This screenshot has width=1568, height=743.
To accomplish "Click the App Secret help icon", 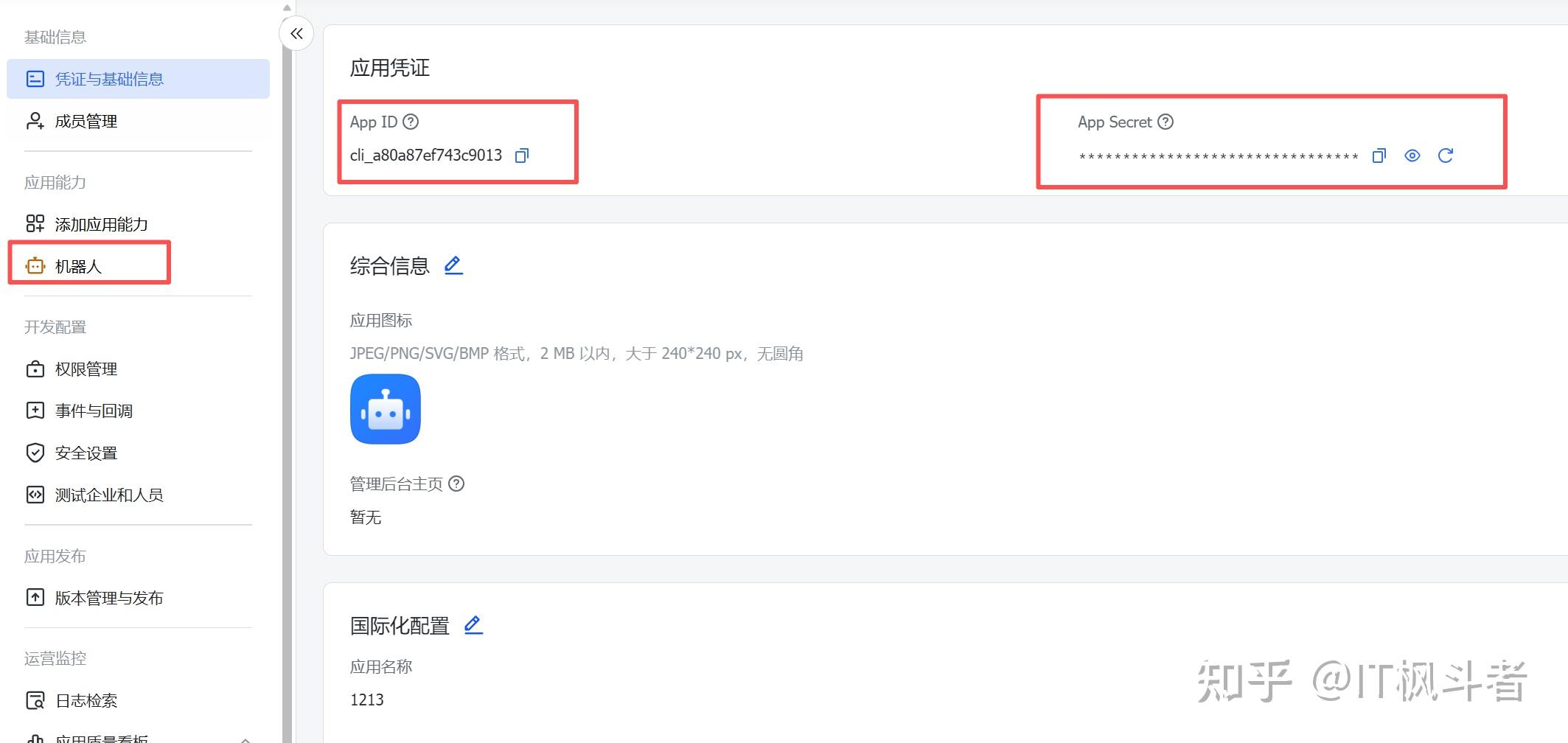I will pyautogui.click(x=1165, y=122).
